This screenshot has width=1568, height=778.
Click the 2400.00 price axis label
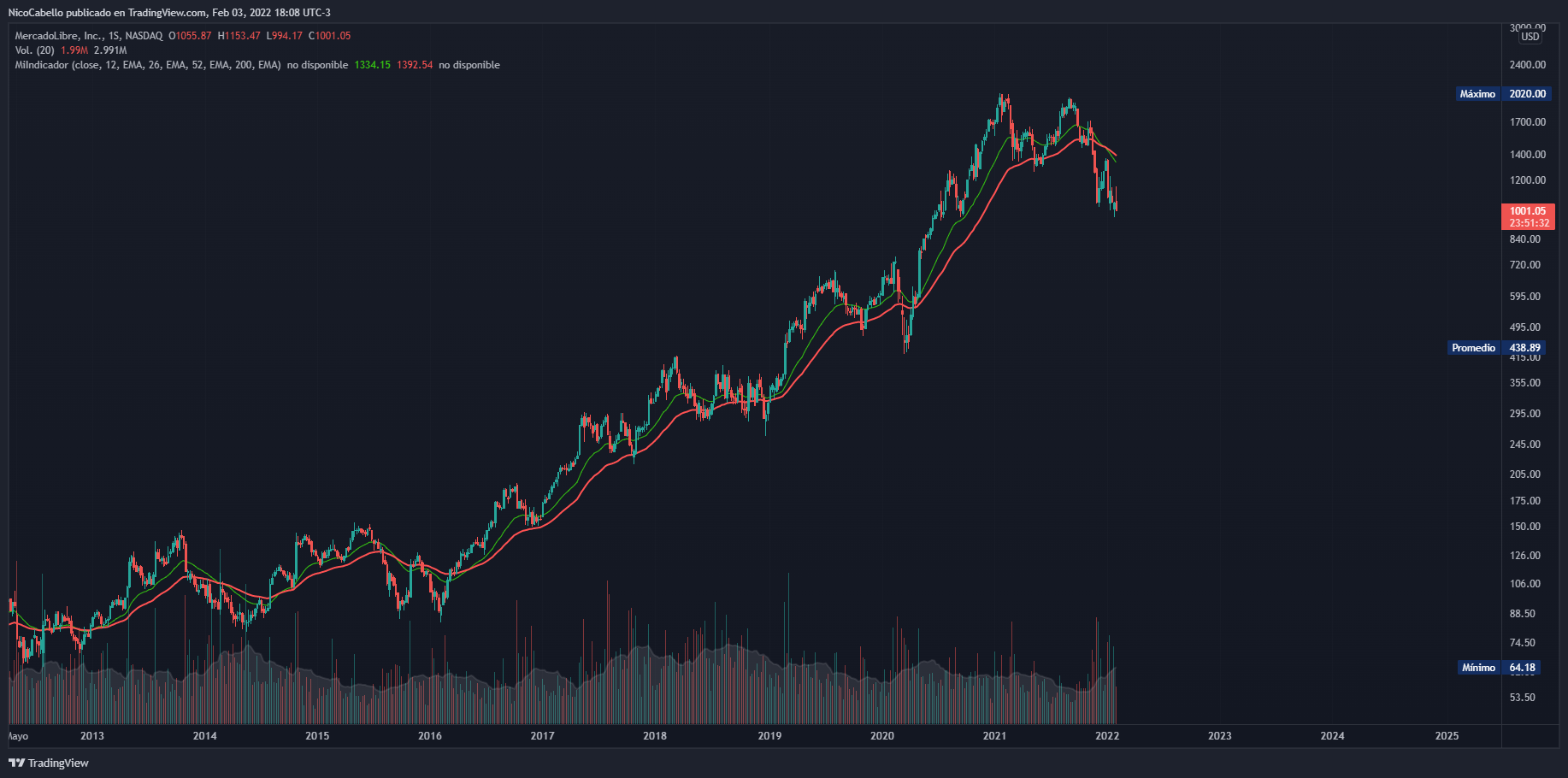tap(1528, 65)
